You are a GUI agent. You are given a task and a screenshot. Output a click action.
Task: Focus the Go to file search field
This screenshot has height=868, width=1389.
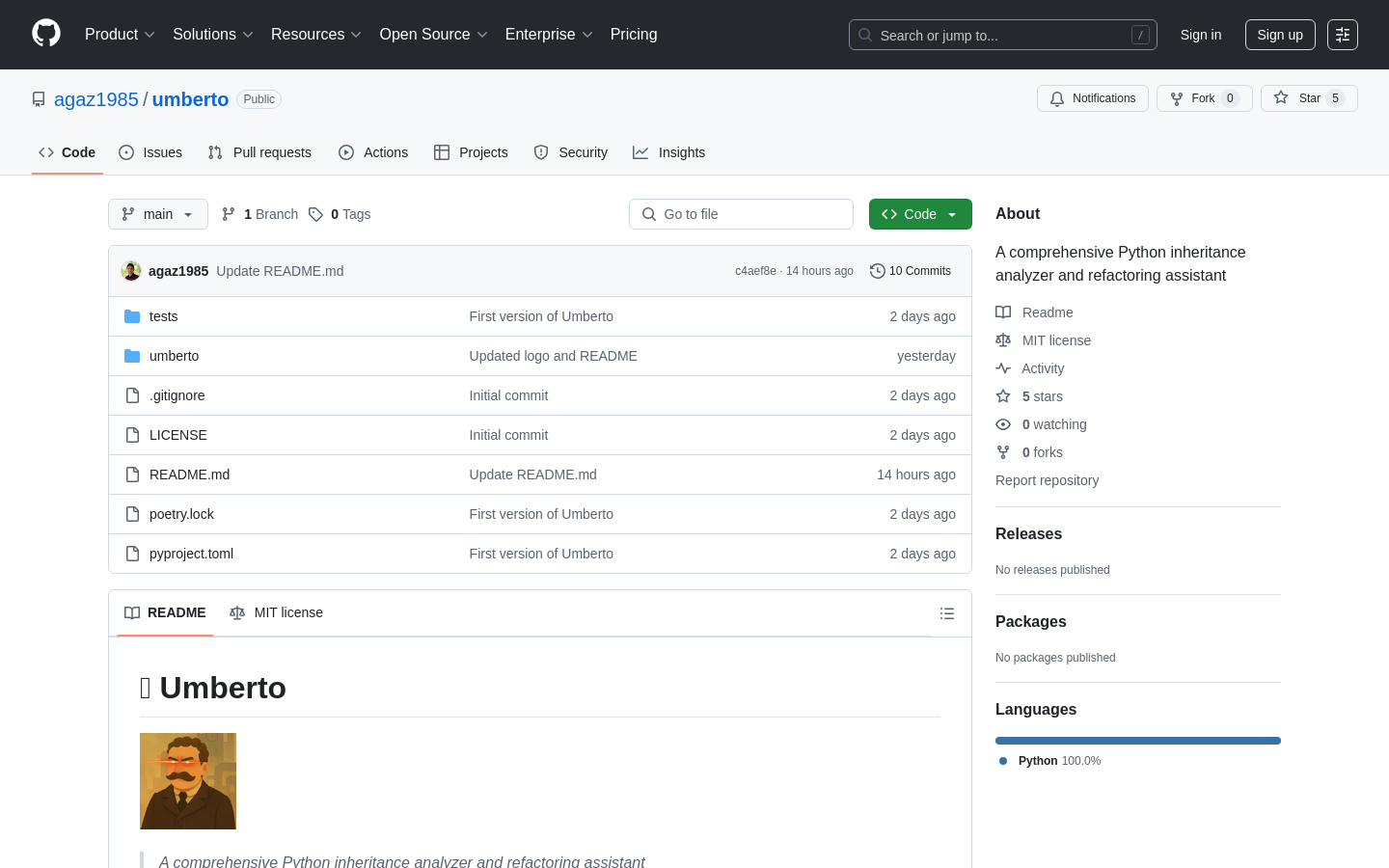coord(741,214)
